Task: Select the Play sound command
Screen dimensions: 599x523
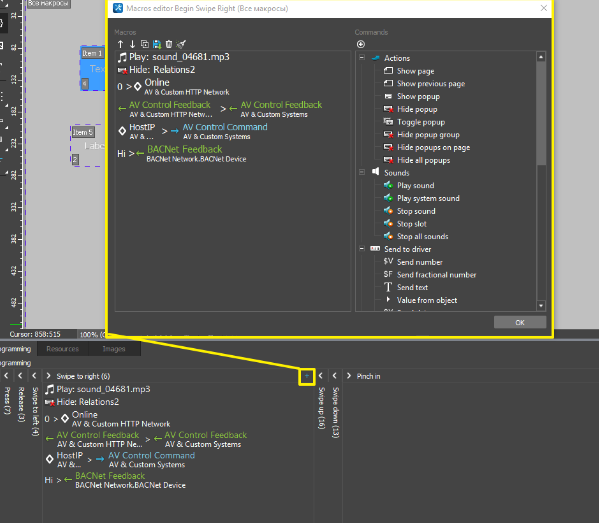Action: click(x=416, y=185)
